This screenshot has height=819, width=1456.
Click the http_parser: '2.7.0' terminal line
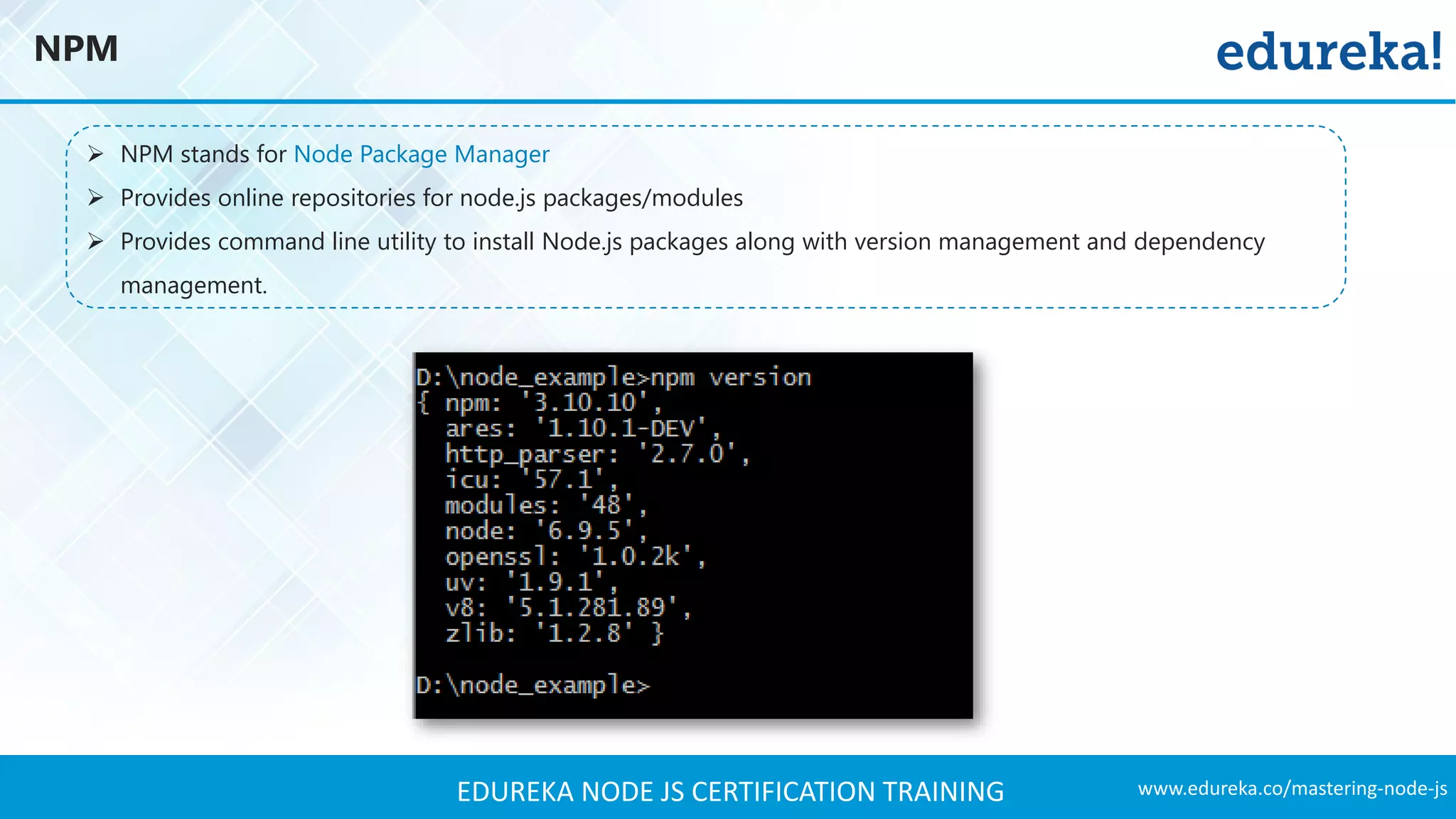597,454
